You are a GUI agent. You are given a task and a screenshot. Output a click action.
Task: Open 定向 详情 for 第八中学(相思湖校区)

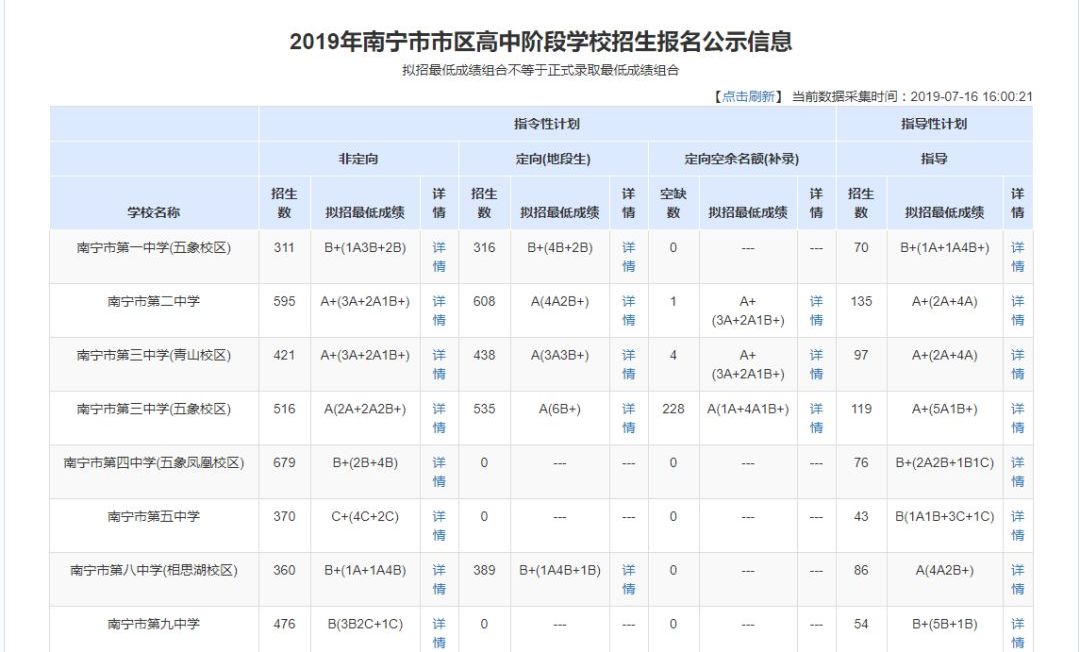click(x=628, y=579)
